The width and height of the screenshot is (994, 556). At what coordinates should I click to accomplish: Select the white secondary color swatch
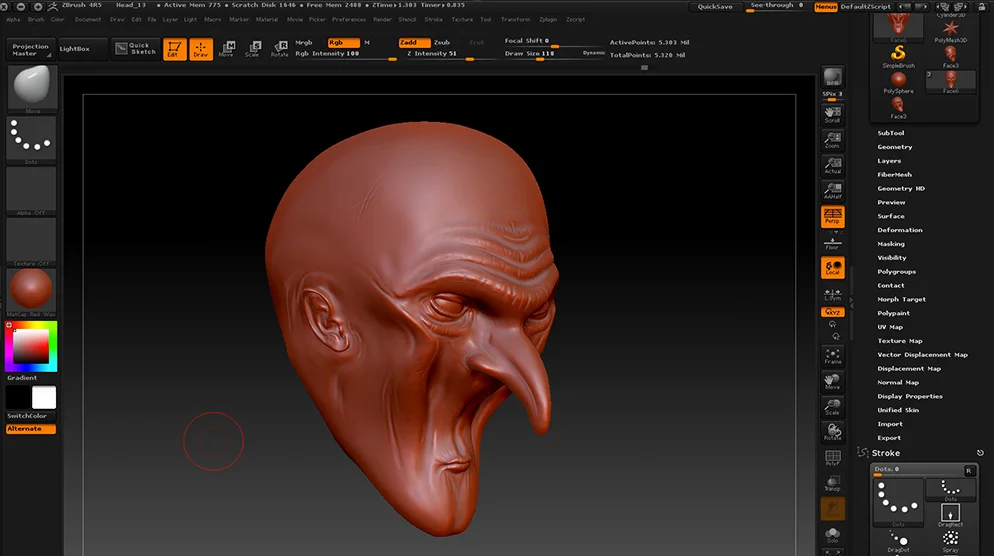tap(44, 398)
